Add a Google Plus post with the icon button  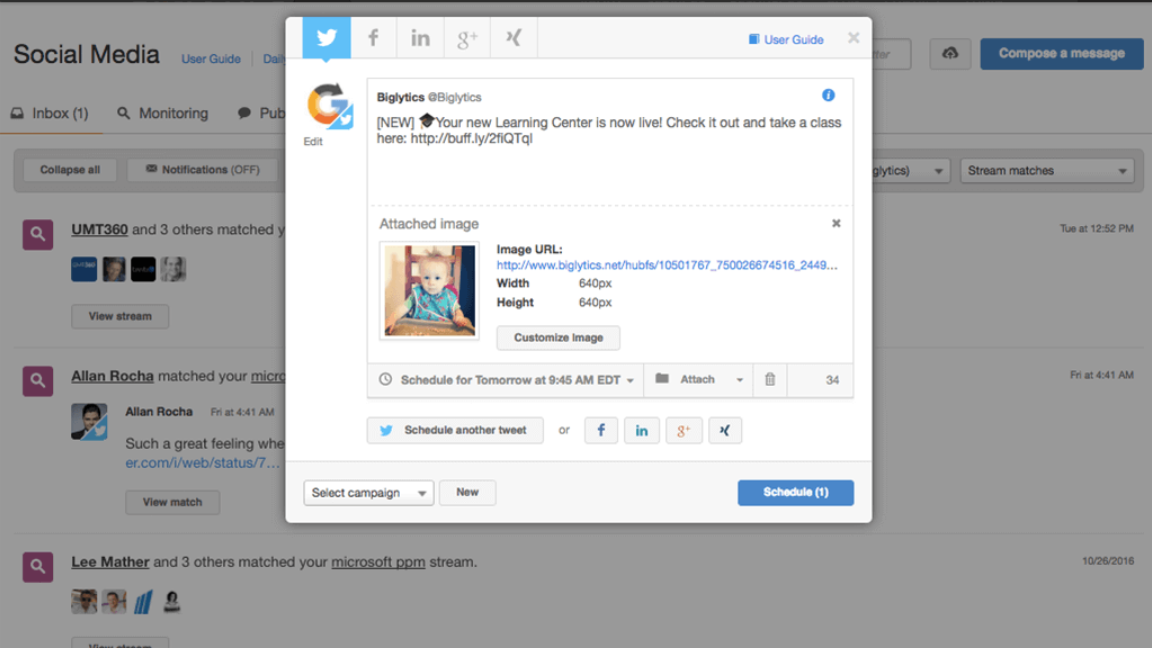coord(683,431)
